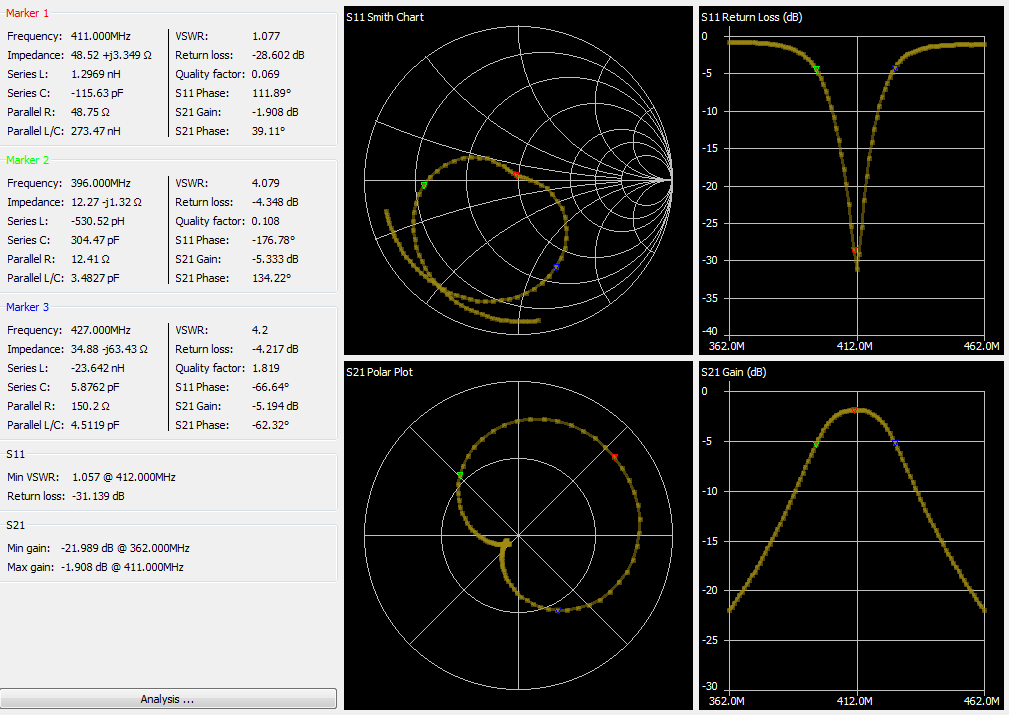Viewport: 1009px width, 715px height.
Task: Click S21 Gain value -5.194 dB
Action: click(275, 405)
